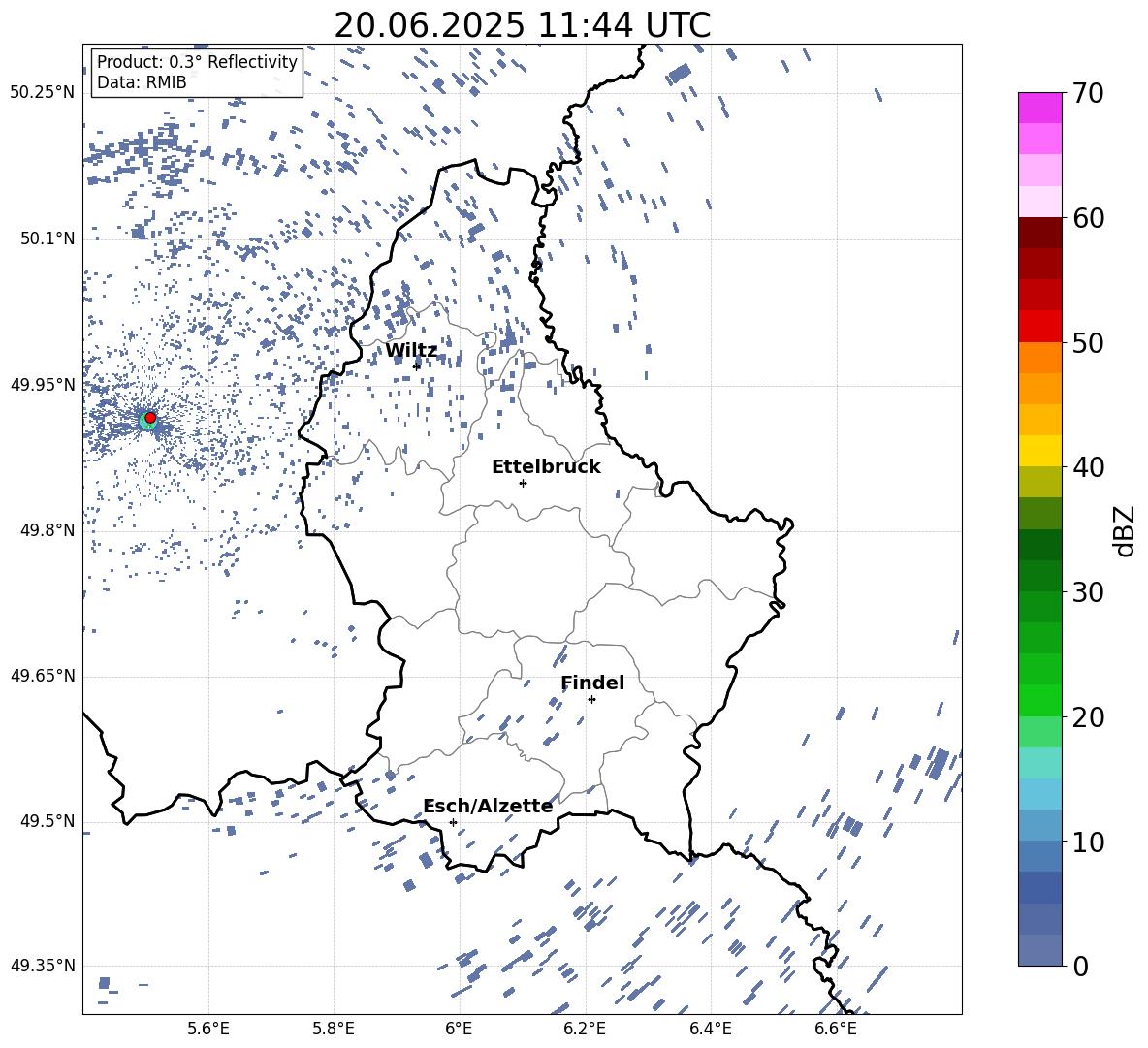Image resolution: width=1148 pixels, height=1048 pixels.
Task: Click the 40 tick on colorbar
Action: 1088,467
